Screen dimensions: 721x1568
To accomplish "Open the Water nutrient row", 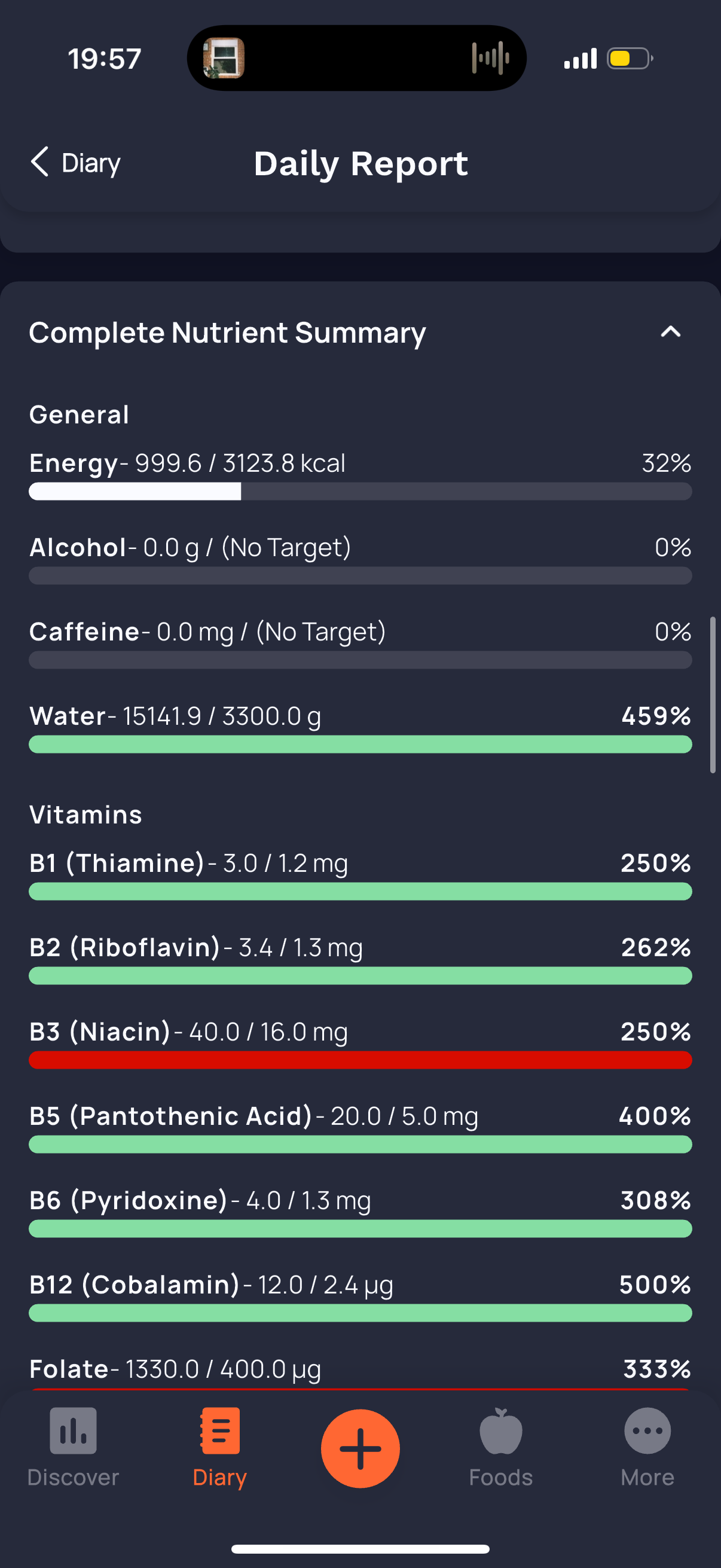I will coord(360,727).
